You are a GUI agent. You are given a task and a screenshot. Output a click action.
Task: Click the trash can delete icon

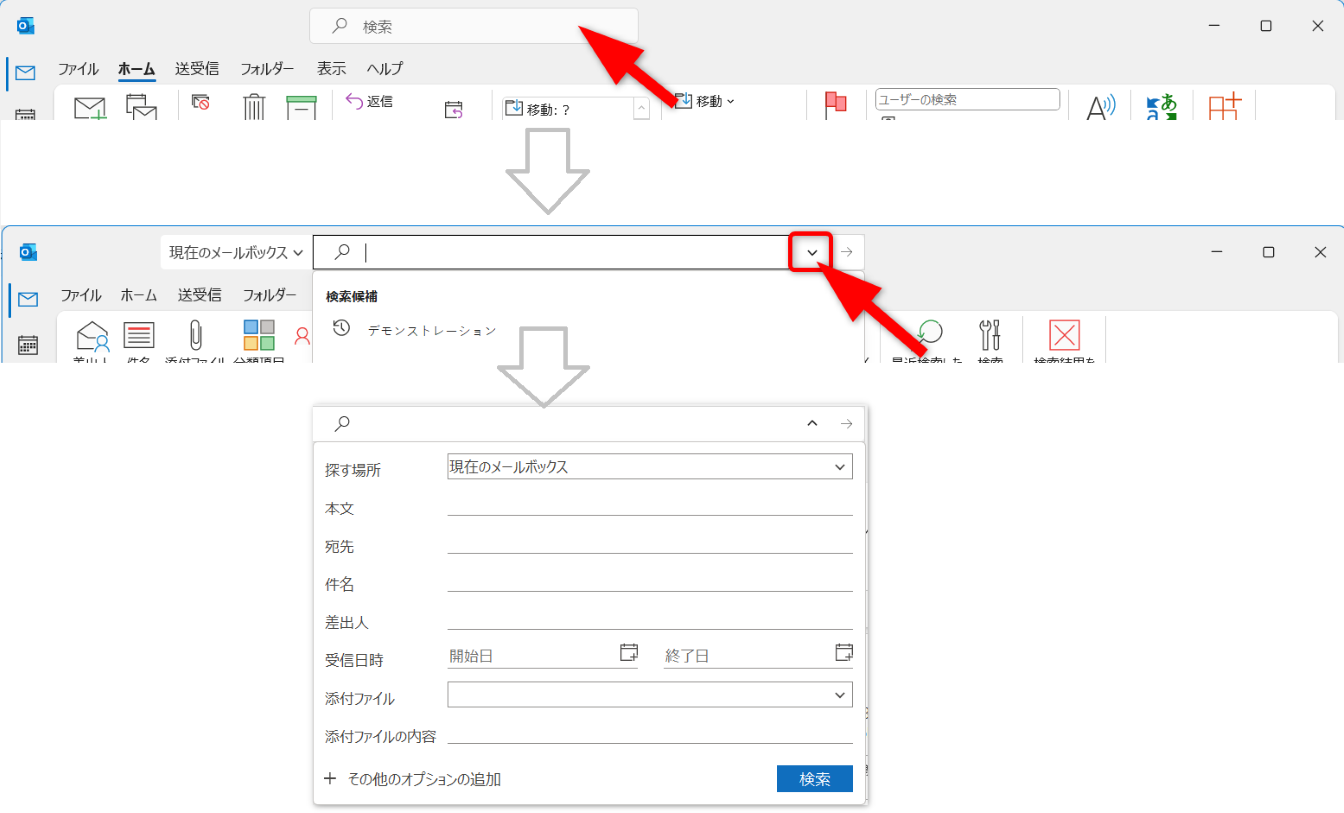tap(254, 106)
